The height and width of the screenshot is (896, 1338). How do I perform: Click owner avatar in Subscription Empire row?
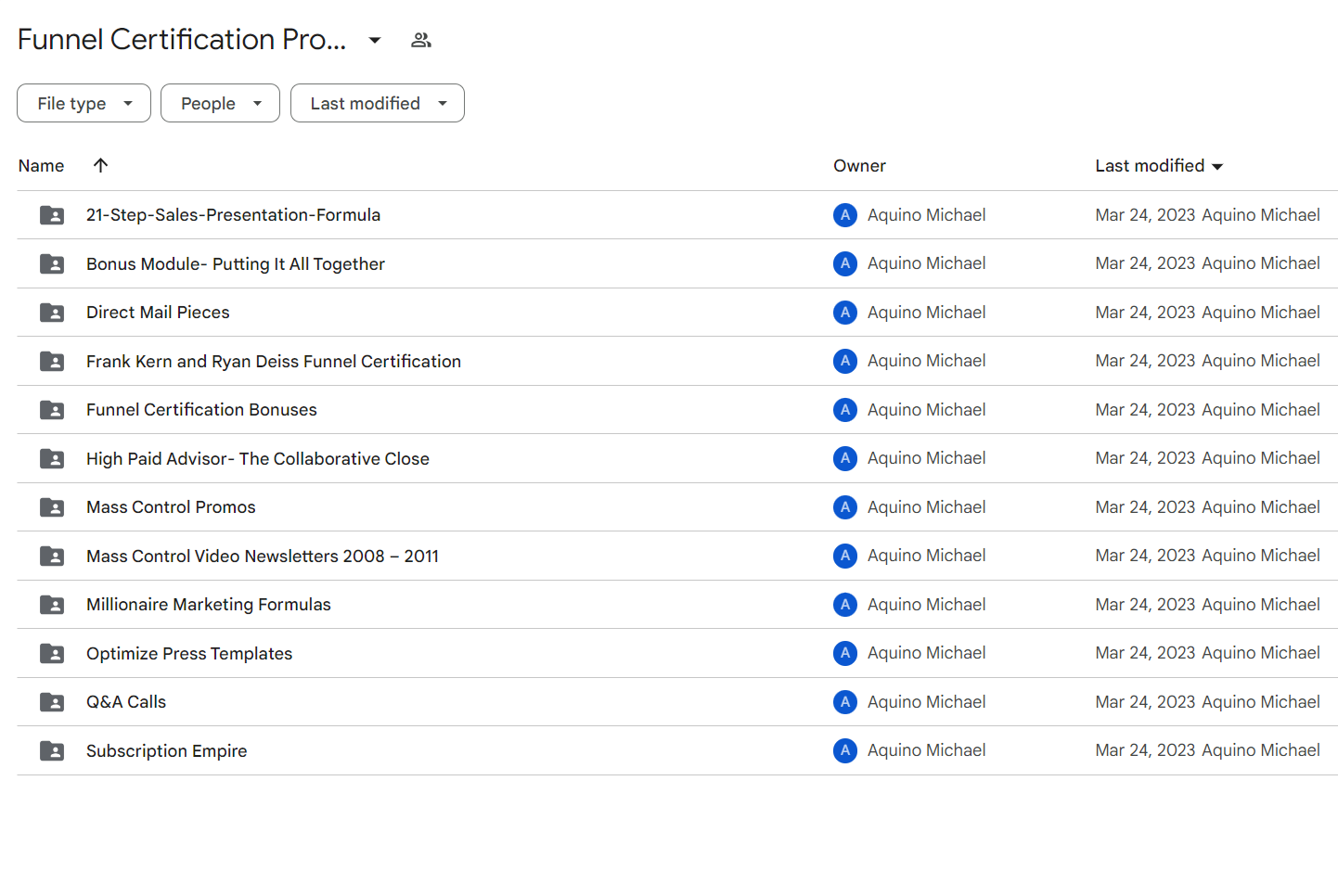[845, 750]
